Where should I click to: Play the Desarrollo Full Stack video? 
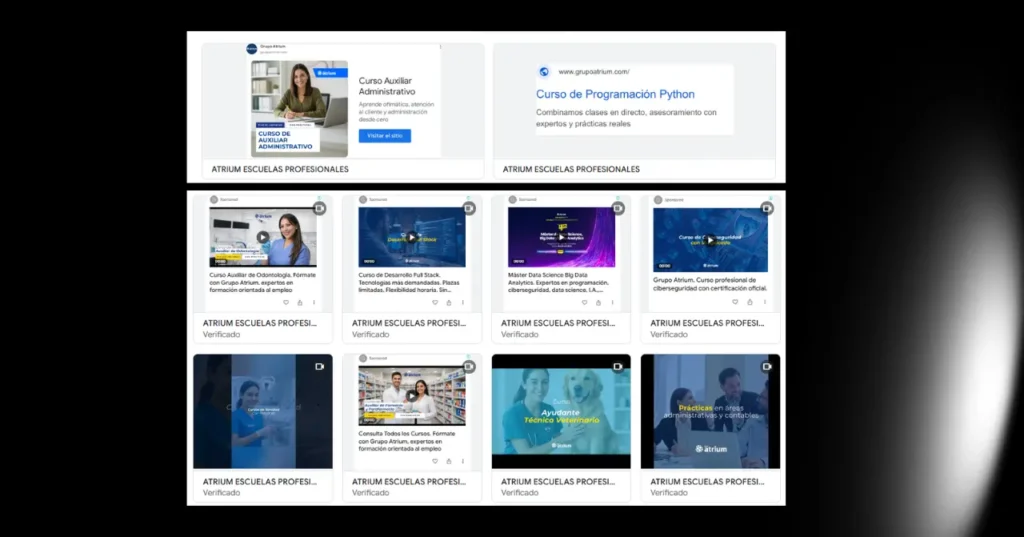tap(411, 237)
